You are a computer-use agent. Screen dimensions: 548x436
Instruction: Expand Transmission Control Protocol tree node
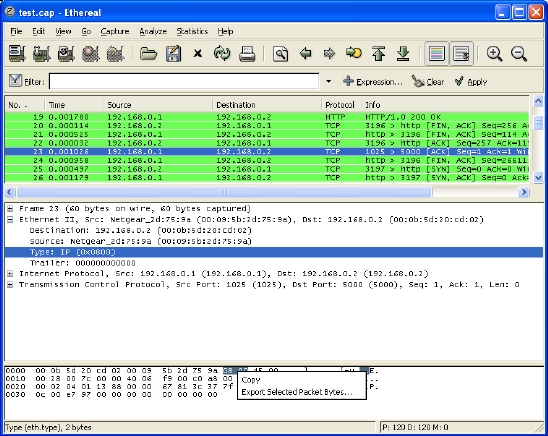click(x=10, y=285)
